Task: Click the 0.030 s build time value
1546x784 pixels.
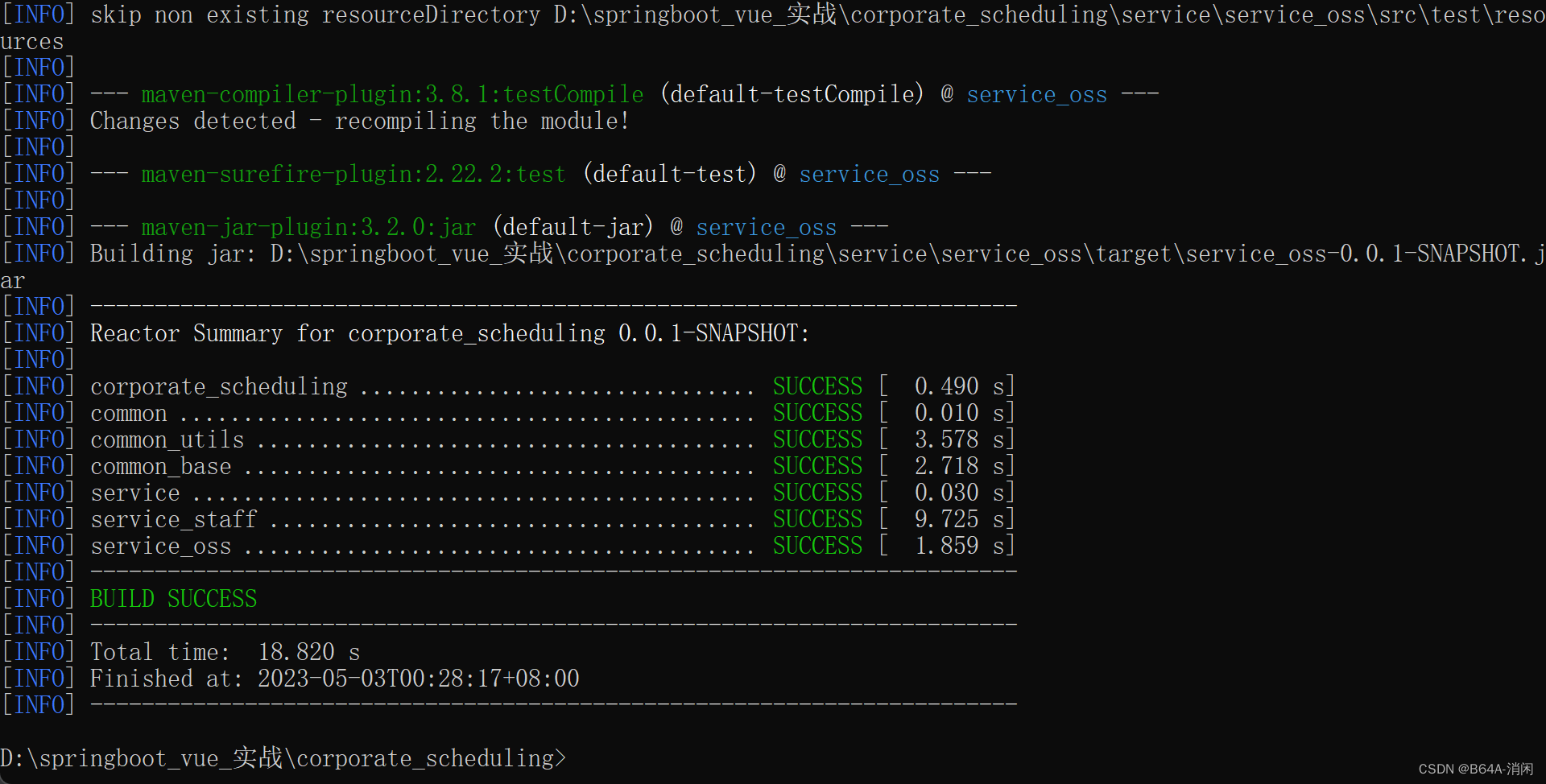Action: pyautogui.click(x=960, y=493)
